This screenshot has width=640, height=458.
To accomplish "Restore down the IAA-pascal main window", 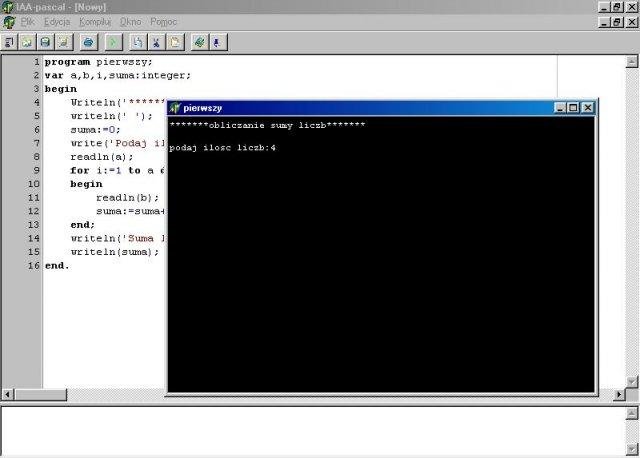I will [617, 7].
